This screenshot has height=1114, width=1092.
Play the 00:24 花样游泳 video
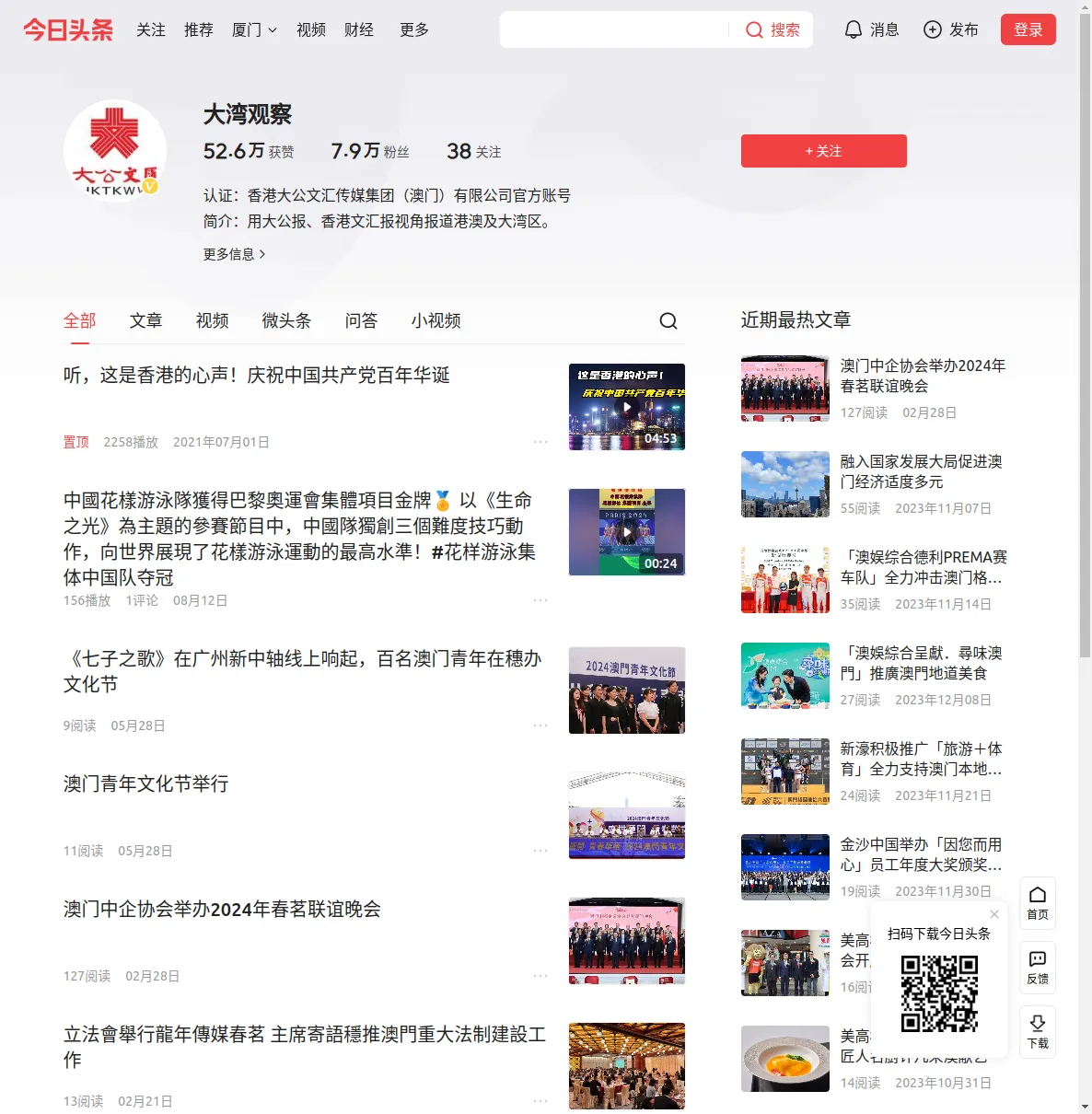[x=627, y=532]
